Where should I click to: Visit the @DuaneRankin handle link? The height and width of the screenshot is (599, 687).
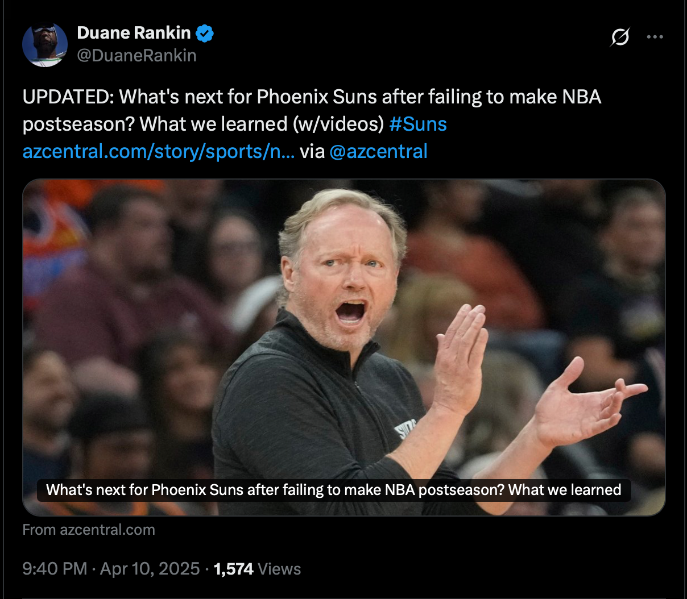137,56
